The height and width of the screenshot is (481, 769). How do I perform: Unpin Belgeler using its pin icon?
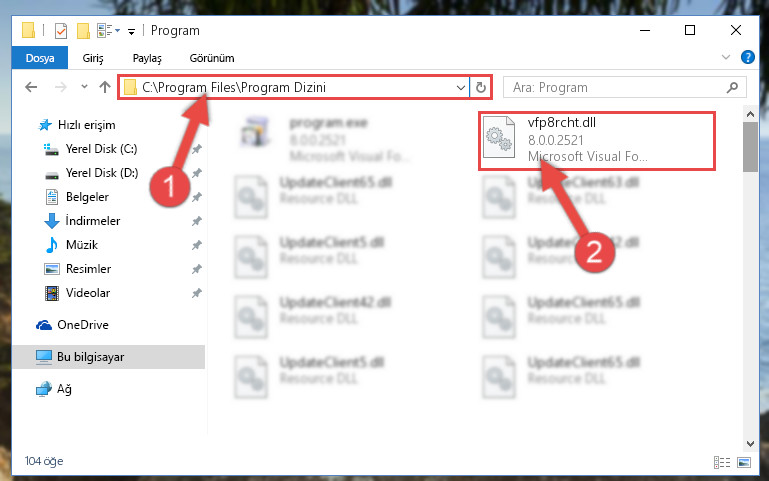197,197
